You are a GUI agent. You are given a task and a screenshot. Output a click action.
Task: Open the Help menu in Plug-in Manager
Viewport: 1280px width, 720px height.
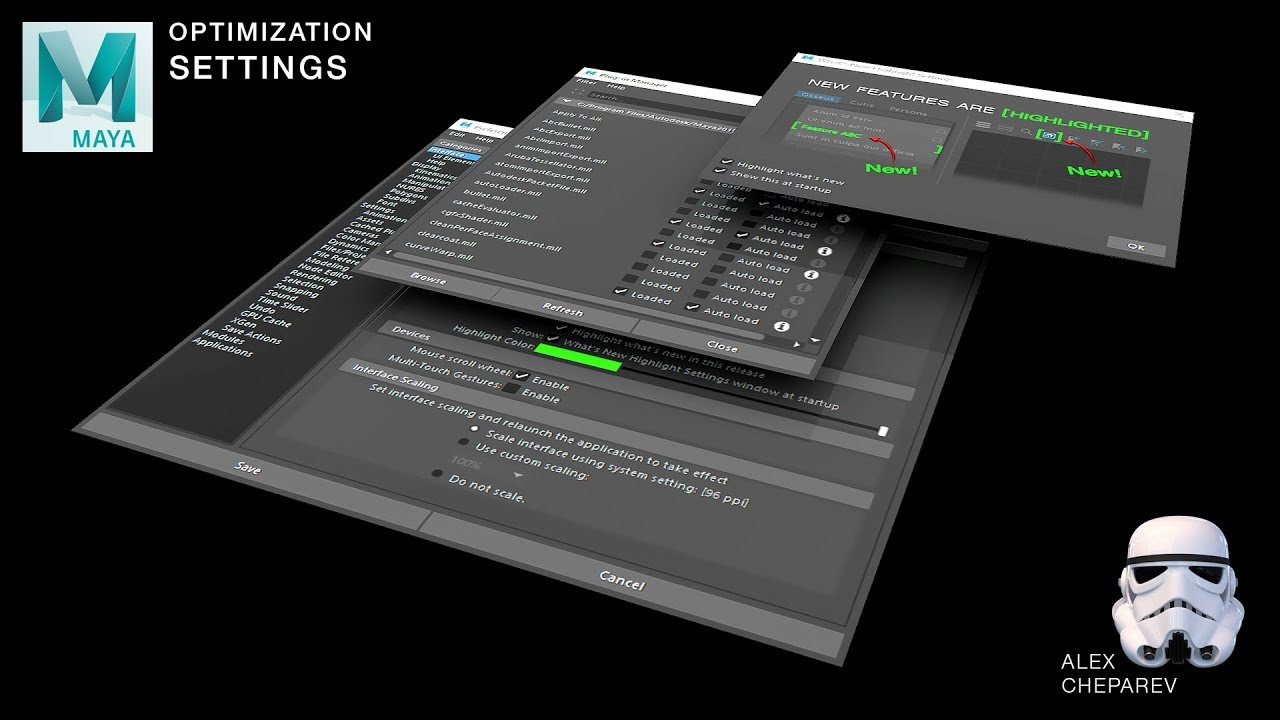616,87
